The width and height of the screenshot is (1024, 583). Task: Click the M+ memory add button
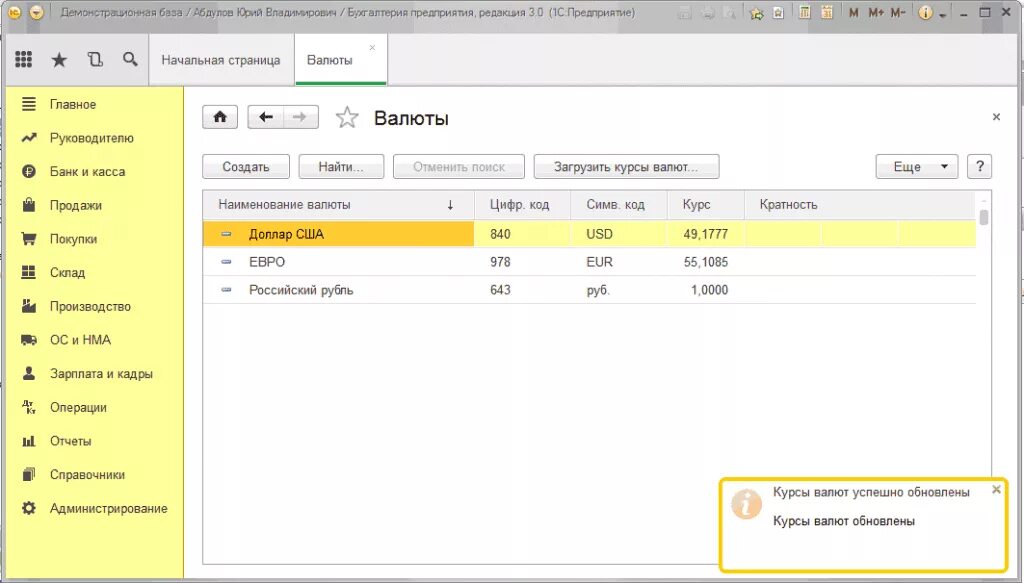876,12
